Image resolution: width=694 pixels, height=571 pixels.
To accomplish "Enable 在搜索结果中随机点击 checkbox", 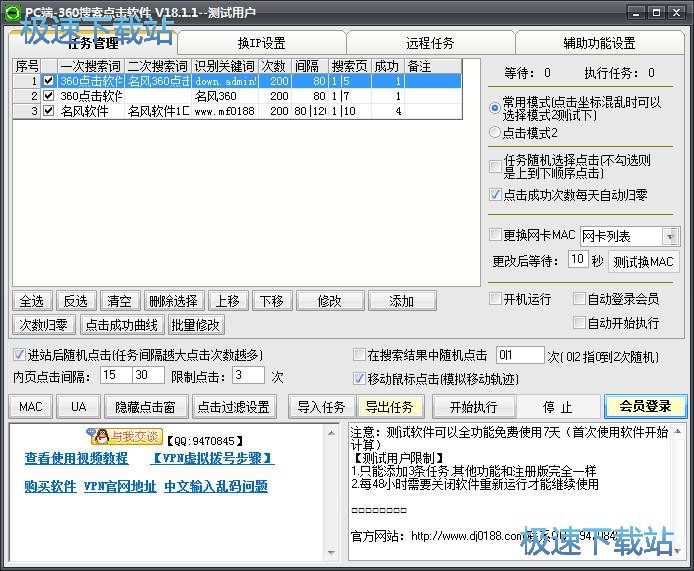I will coord(359,355).
